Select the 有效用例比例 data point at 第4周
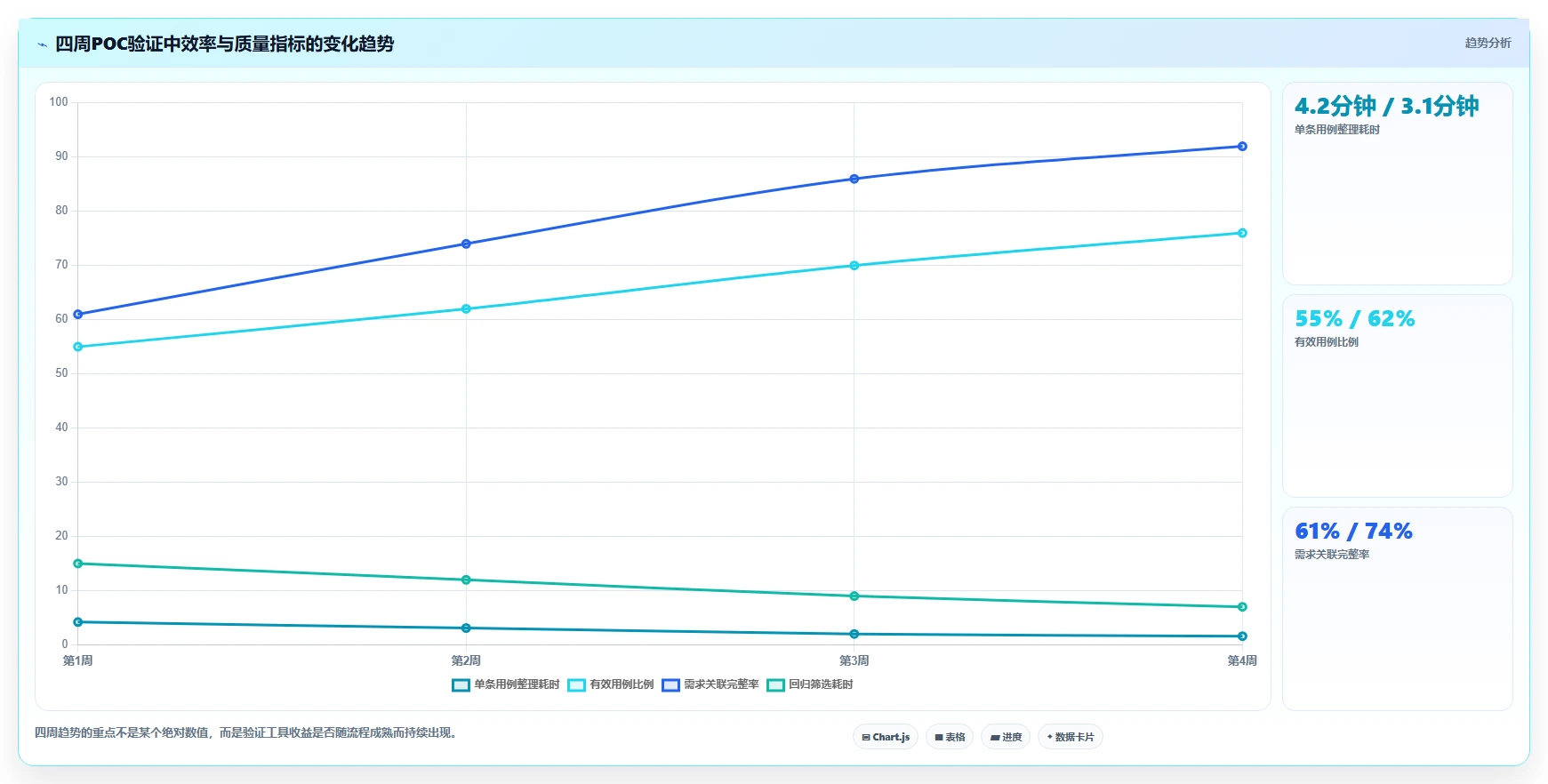 click(1242, 233)
